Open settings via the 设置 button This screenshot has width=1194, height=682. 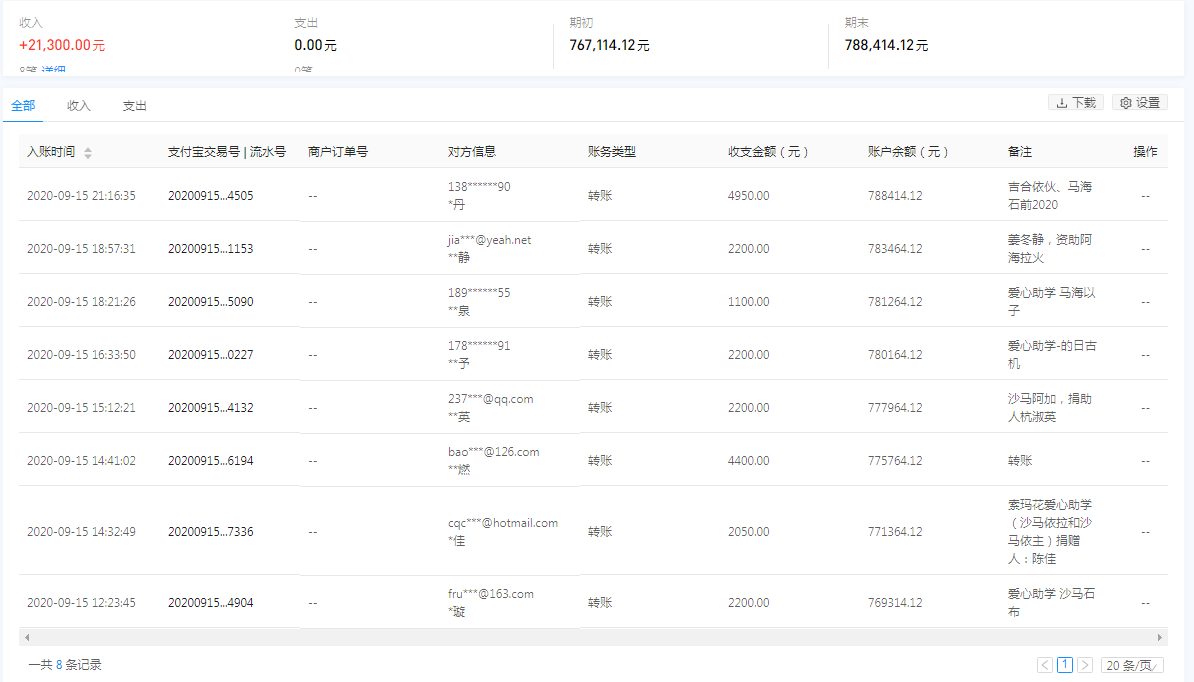(x=1139, y=102)
